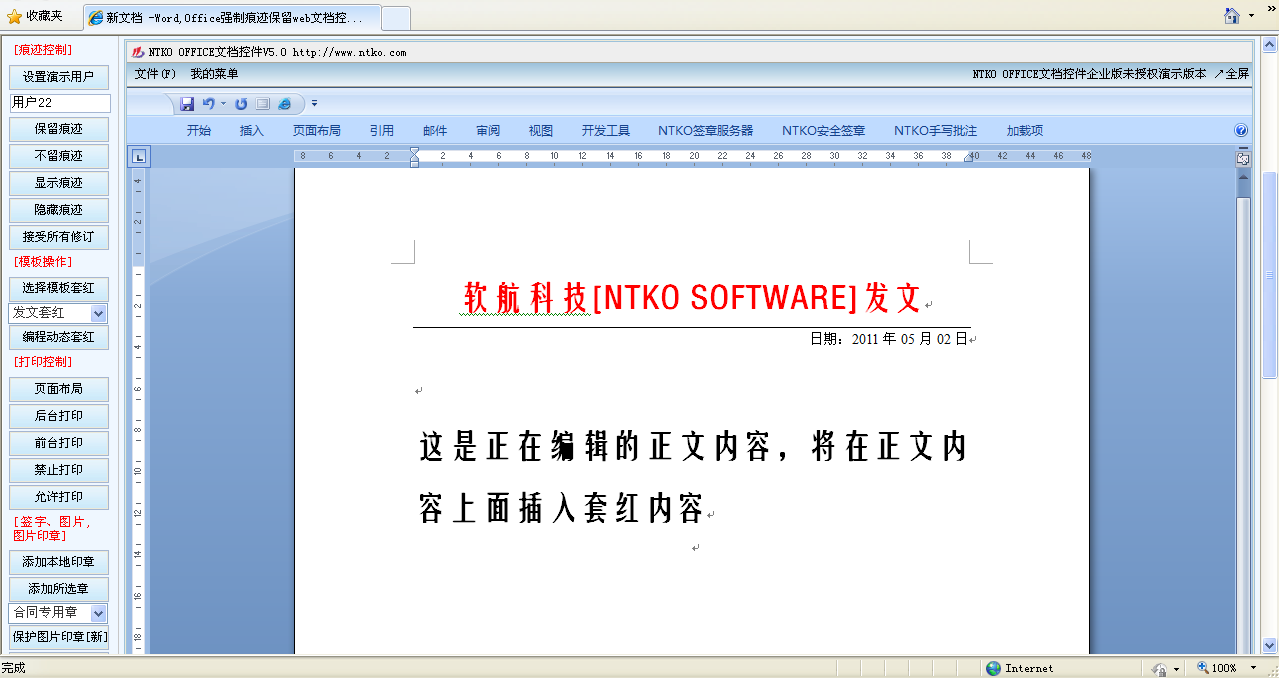
Task: Click the left indent marker on ruler
Action: click(x=414, y=156)
